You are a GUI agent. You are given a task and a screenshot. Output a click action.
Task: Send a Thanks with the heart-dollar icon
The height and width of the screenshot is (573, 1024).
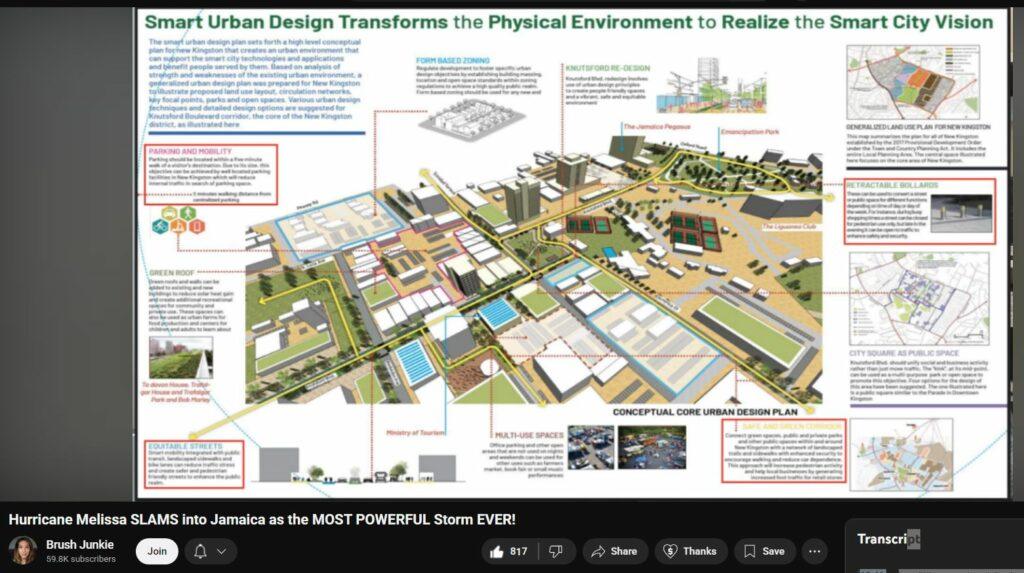point(691,551)
